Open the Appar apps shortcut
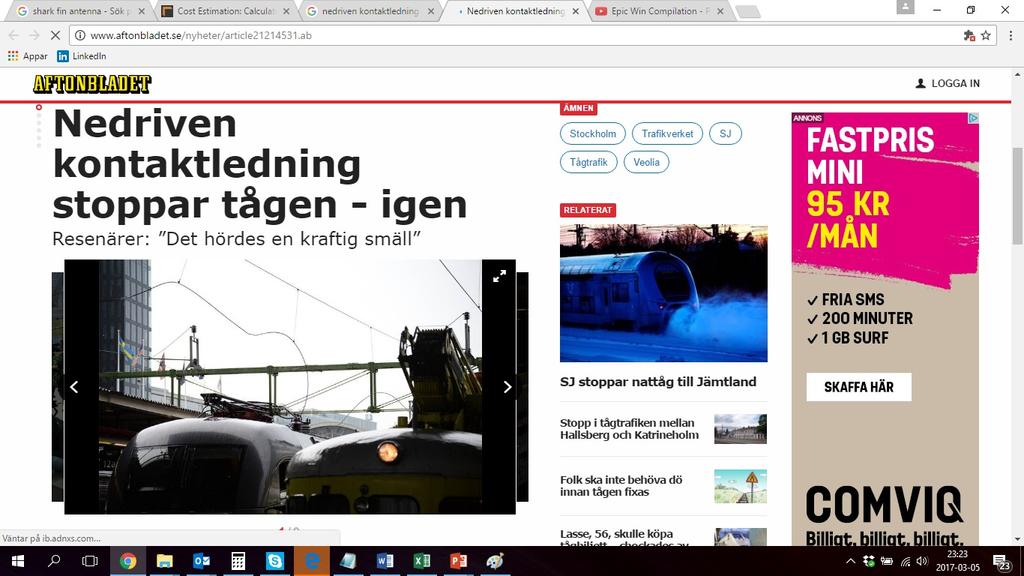 click(x=27, y=56)
